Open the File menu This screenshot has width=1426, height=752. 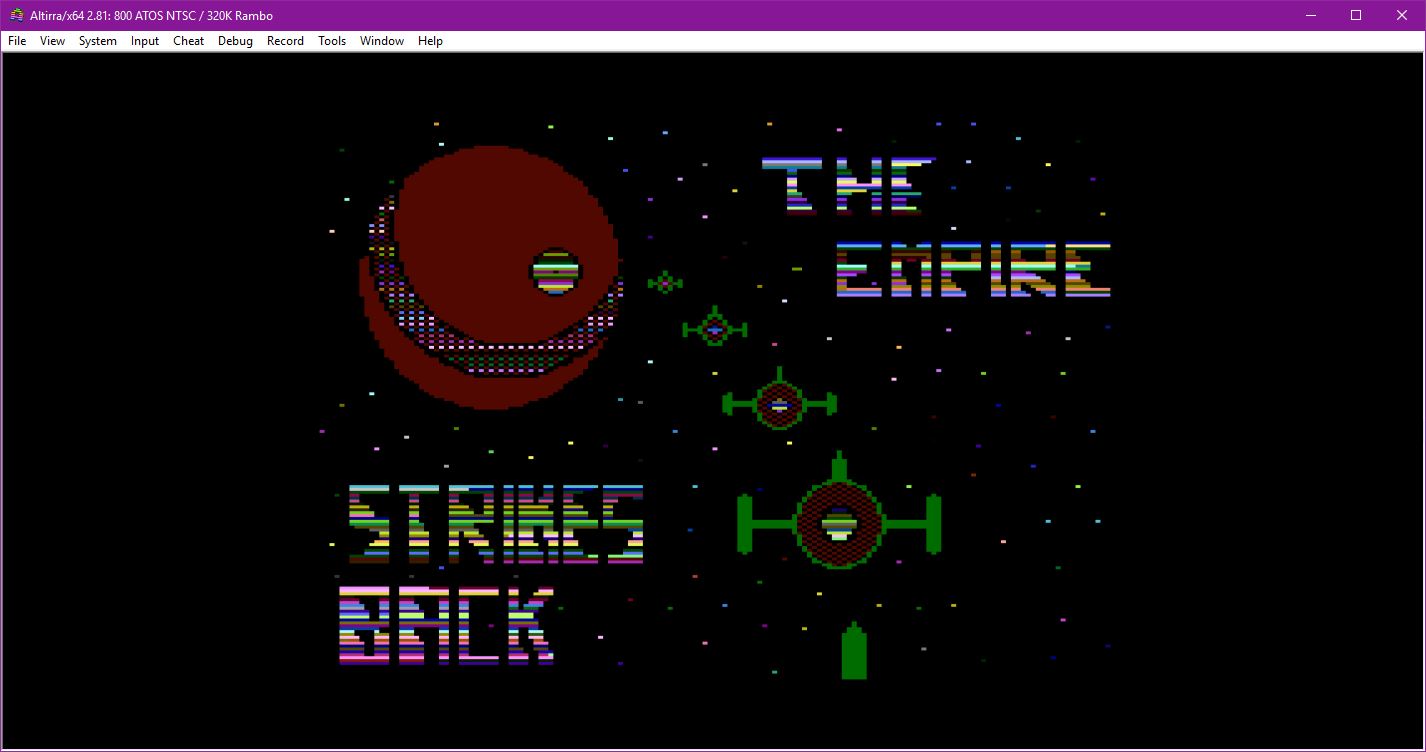coord(17,41)
